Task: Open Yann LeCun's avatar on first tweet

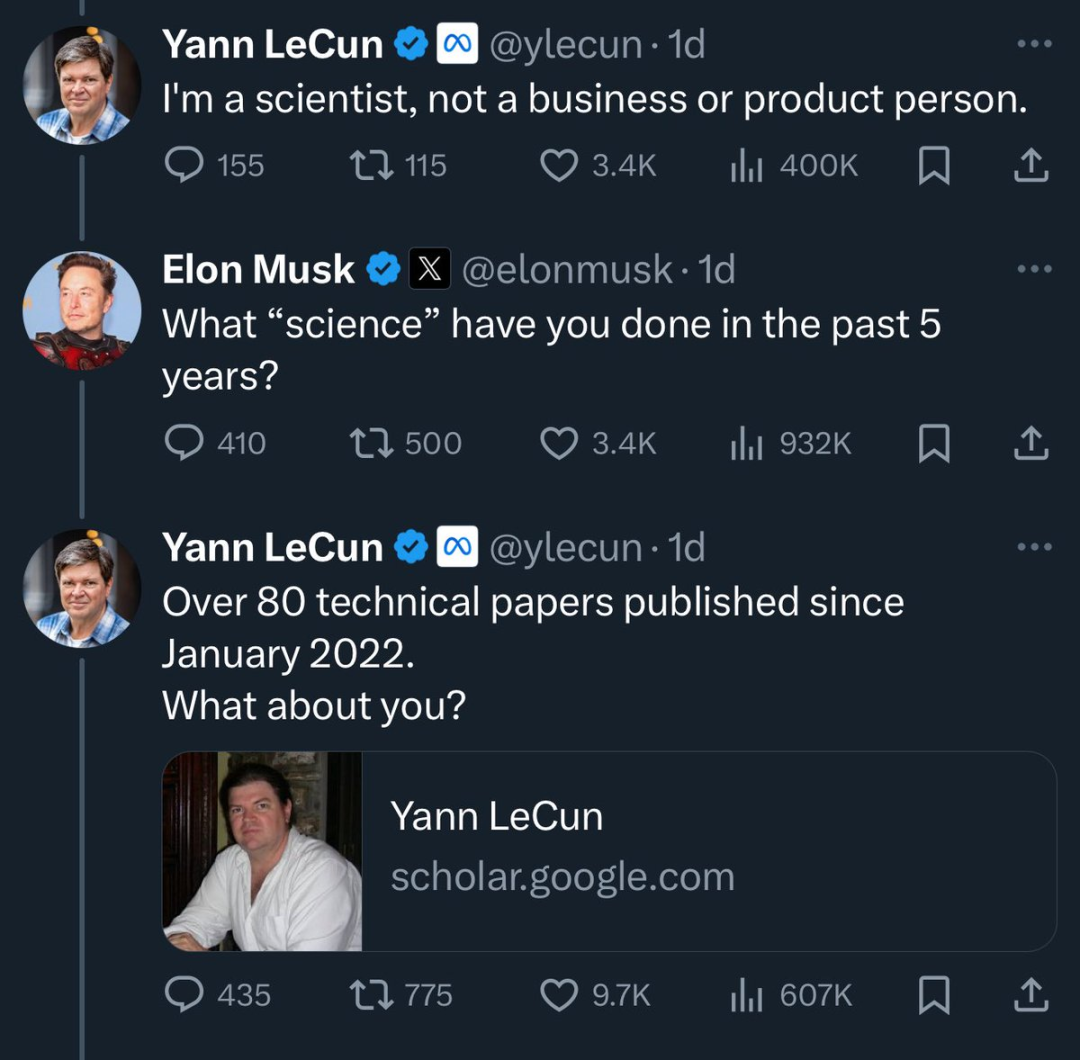Action: coord(82,85)
